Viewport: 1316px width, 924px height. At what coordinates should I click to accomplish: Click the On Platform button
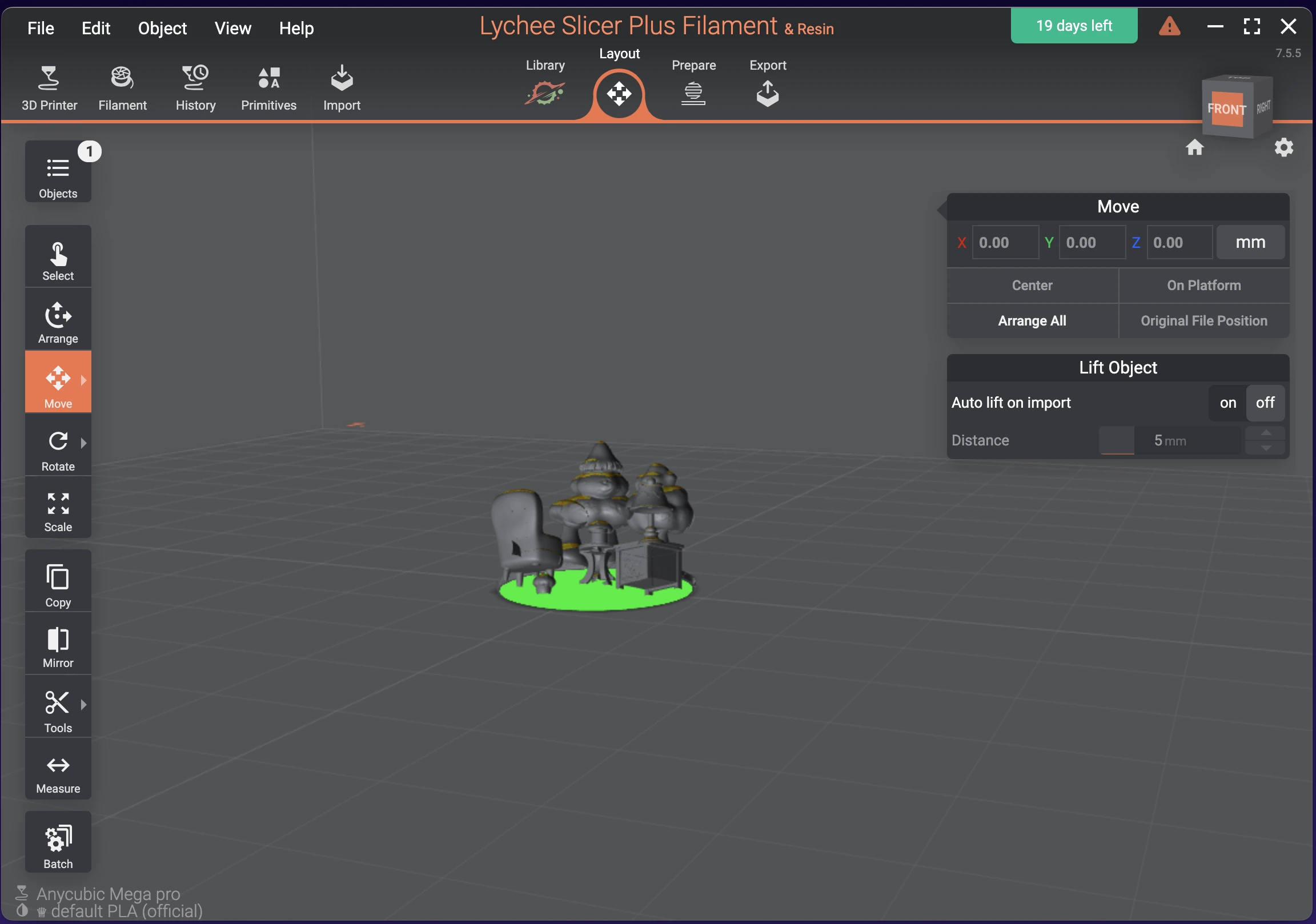(1203, 286)
